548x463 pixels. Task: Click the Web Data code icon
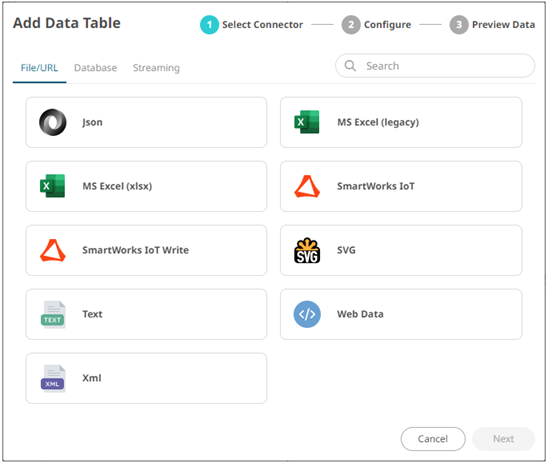point(307,314)
